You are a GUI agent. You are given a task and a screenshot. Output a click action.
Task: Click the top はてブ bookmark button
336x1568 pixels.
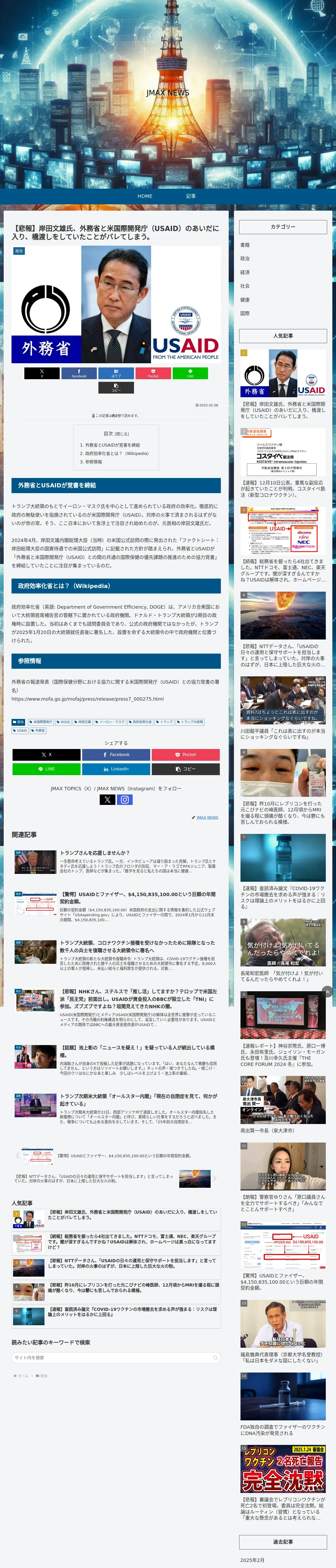click(116, 373)
